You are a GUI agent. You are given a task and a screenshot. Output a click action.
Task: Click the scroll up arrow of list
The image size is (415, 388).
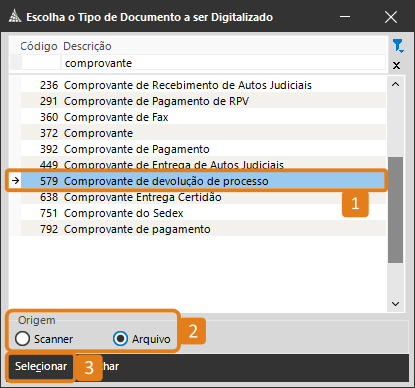(396, 84)
